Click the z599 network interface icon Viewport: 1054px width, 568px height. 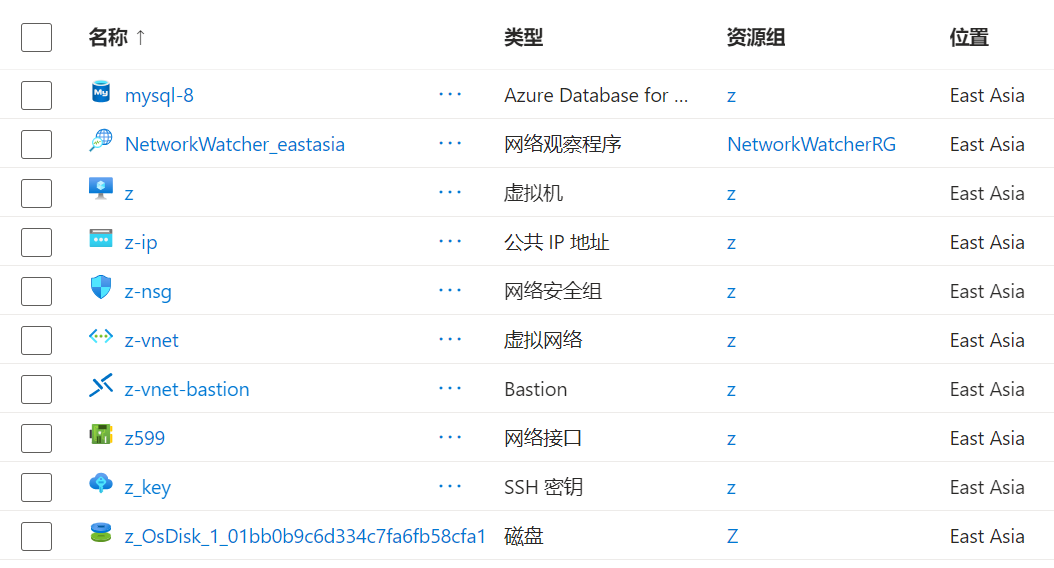point(101,435)
